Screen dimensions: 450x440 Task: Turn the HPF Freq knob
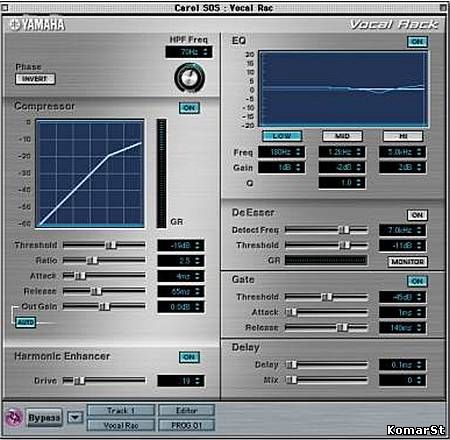coord(189,78)
